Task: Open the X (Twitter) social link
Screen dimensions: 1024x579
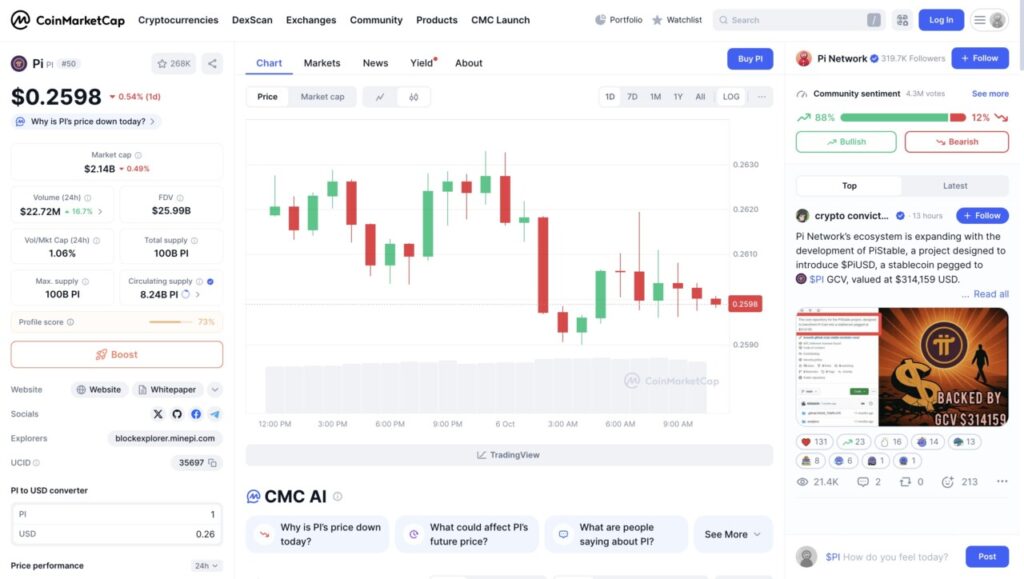Action: pyautogui.click(x=158, y=414)
